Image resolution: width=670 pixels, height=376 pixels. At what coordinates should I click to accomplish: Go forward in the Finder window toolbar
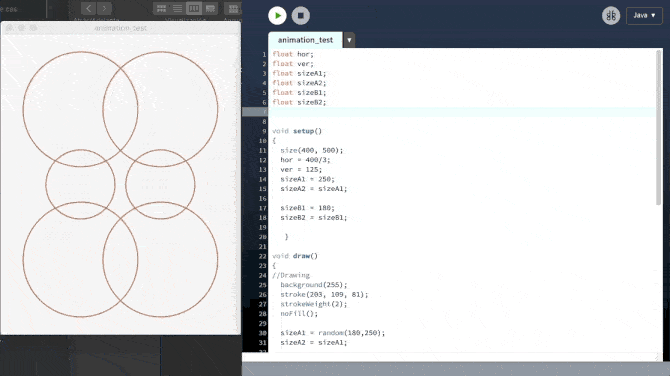click(104, 8)
